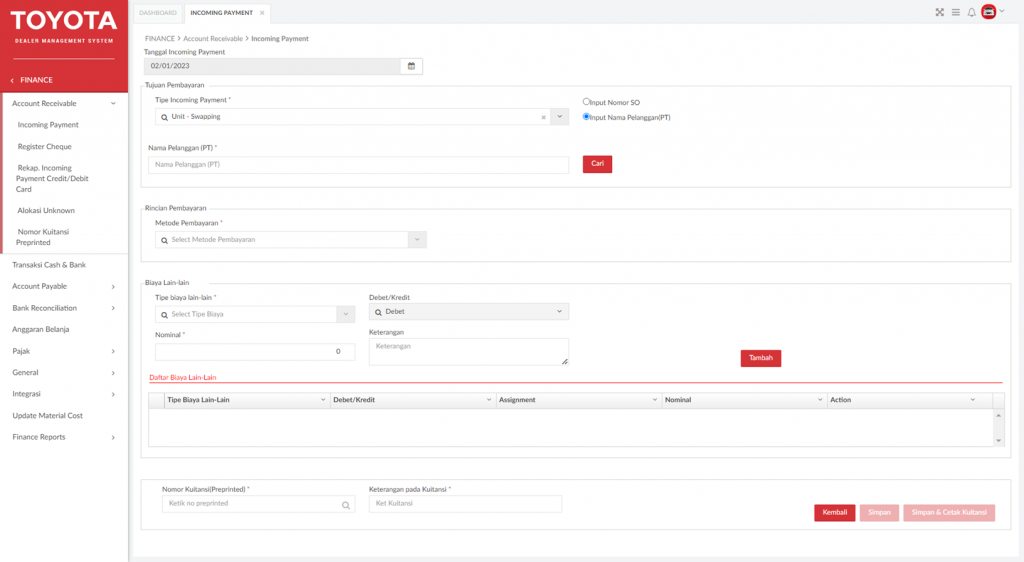
Task: Click the Simpan button
Action: coord(879,513)
